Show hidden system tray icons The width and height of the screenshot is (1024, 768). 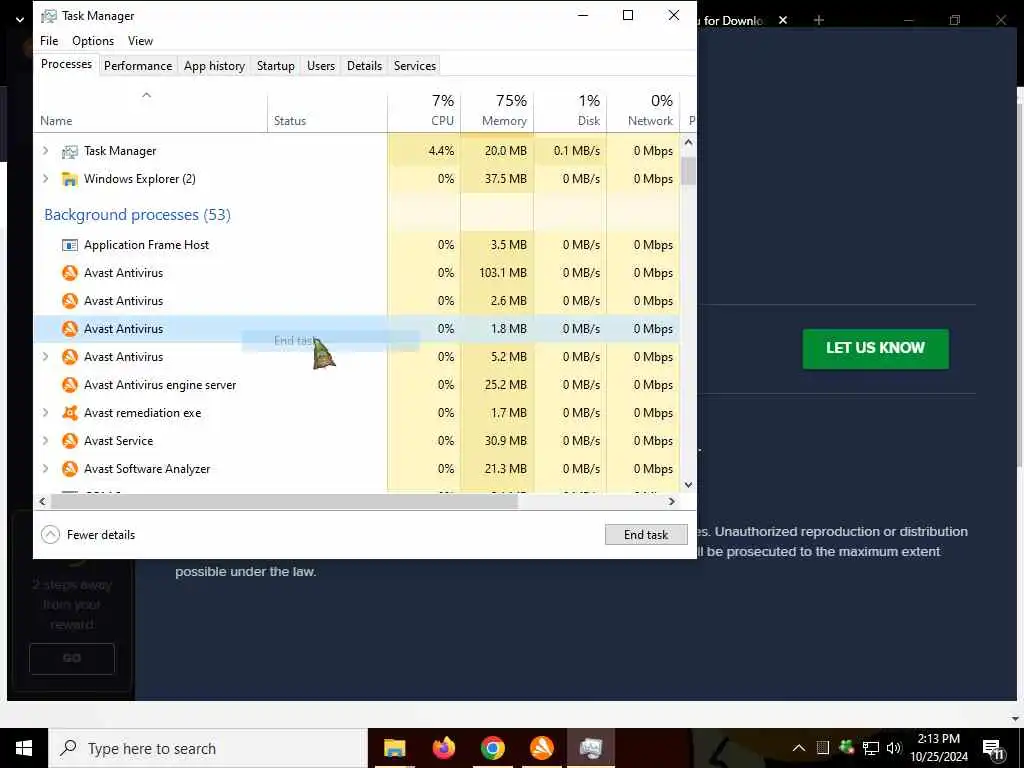799,748
